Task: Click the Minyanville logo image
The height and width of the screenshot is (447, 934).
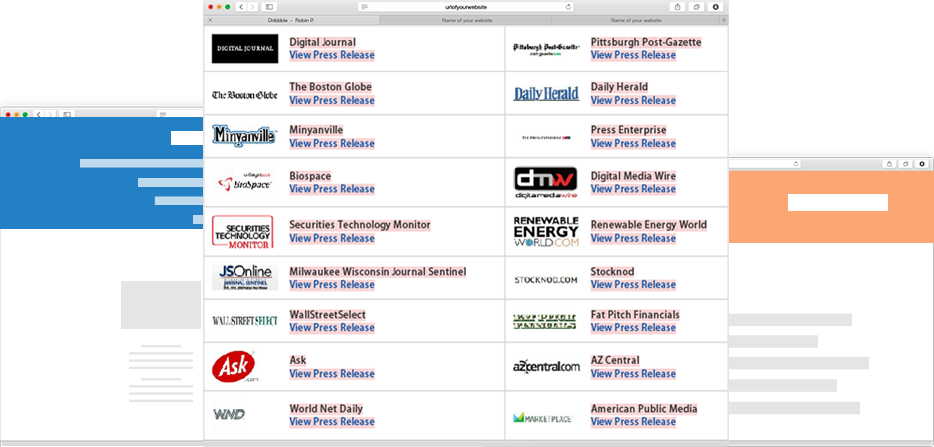Action: (244, 135)
